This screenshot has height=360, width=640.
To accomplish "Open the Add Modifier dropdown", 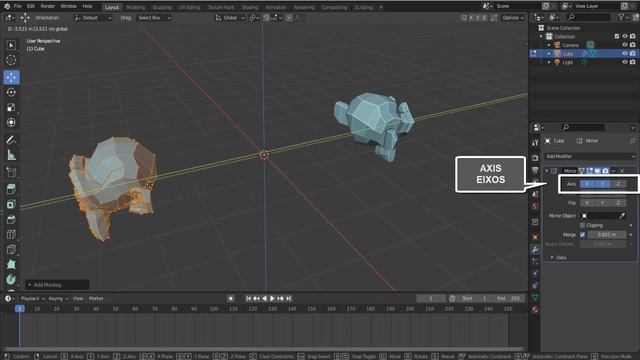I will point(590,156).
